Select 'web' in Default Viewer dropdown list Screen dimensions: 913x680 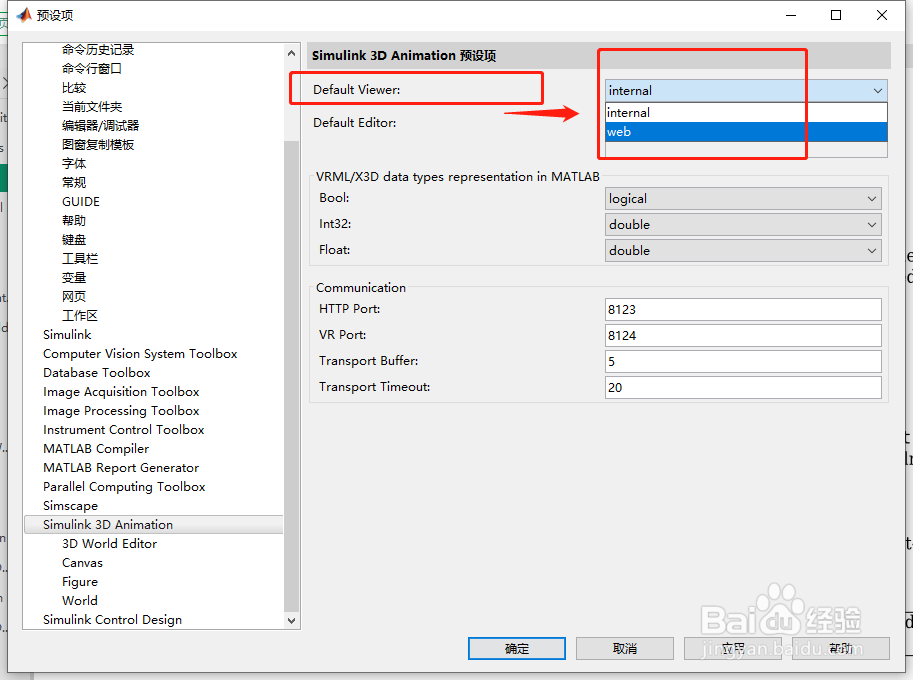coord(746,132)
